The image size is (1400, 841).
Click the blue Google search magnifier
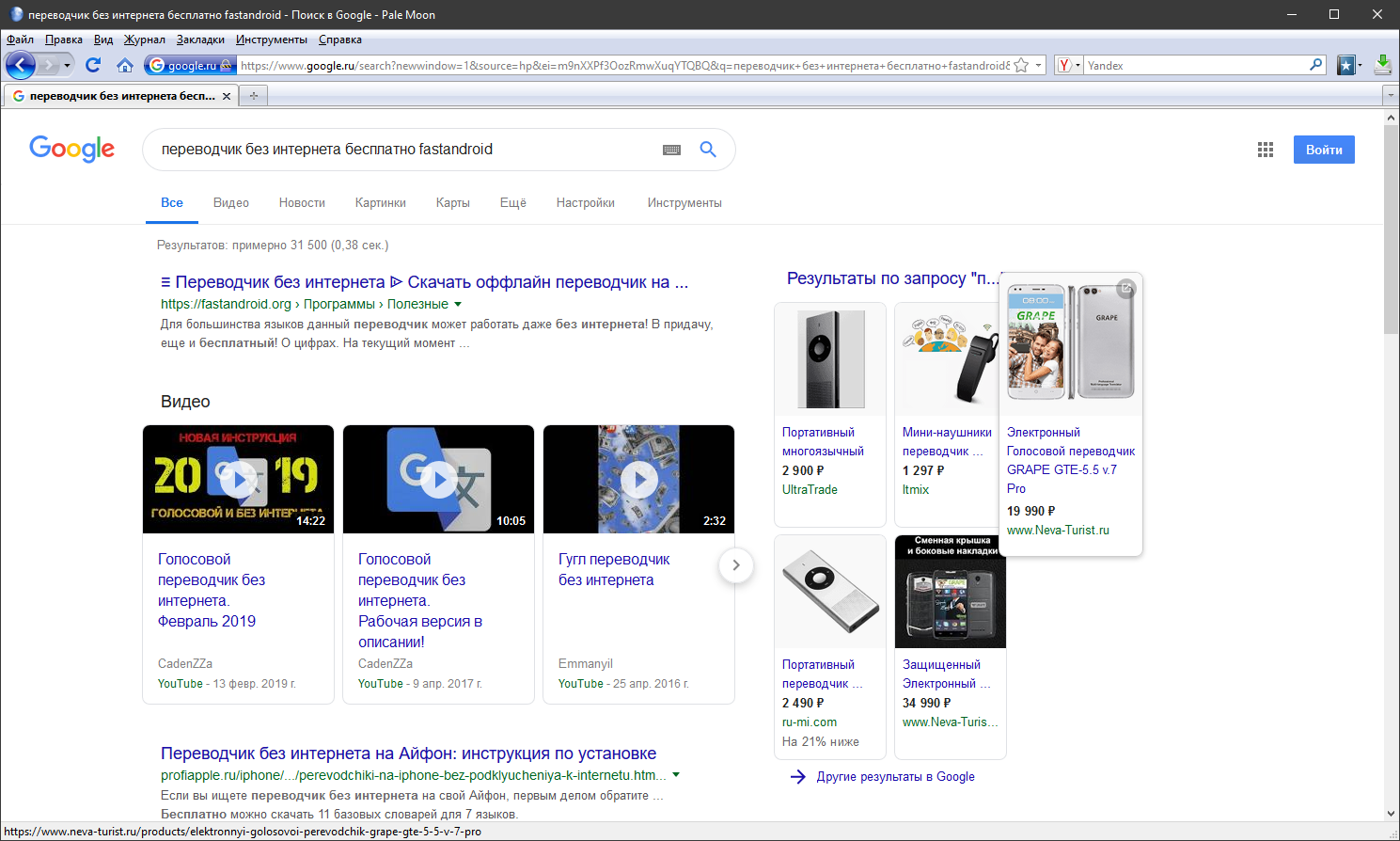(708, 150)
